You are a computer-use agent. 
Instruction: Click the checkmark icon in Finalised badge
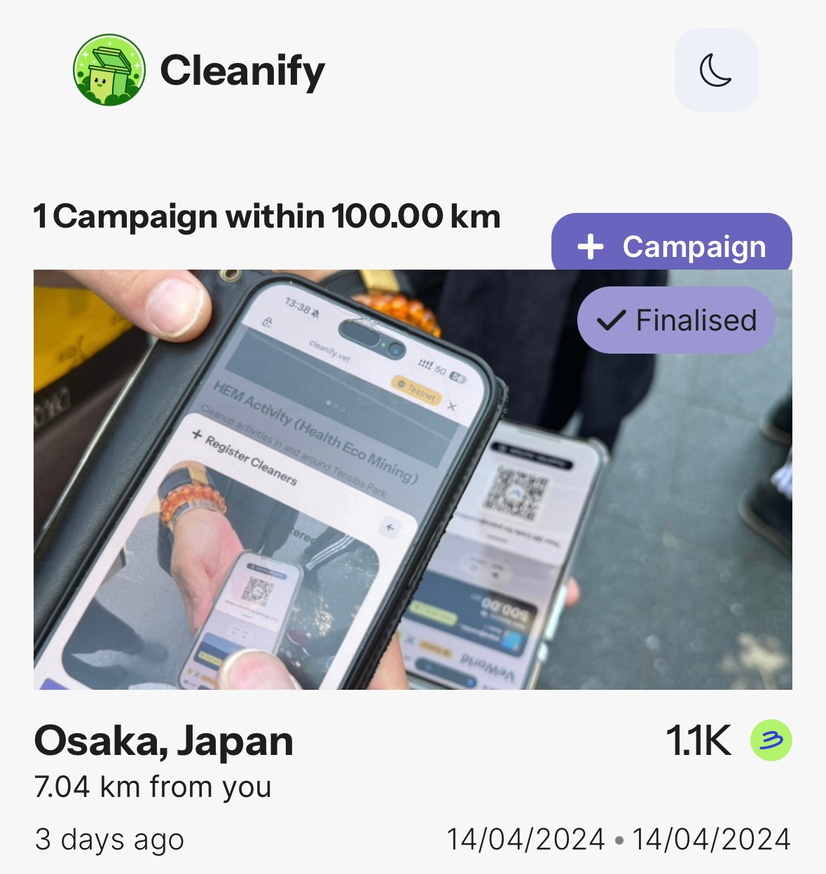coord(611,321)
